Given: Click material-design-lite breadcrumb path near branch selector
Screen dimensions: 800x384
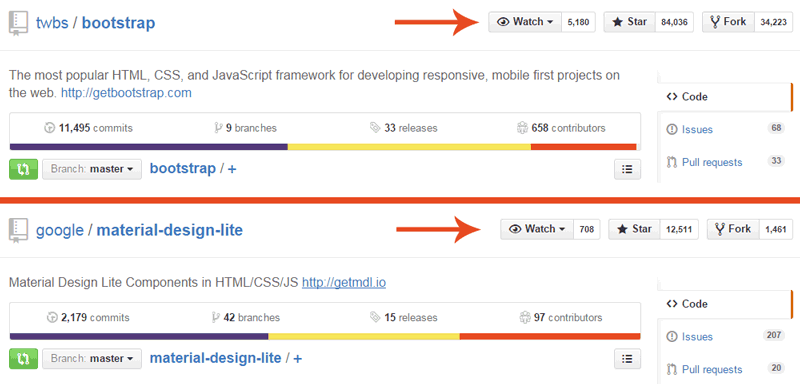Looking at the screenshot, I should tap(215, 358).
